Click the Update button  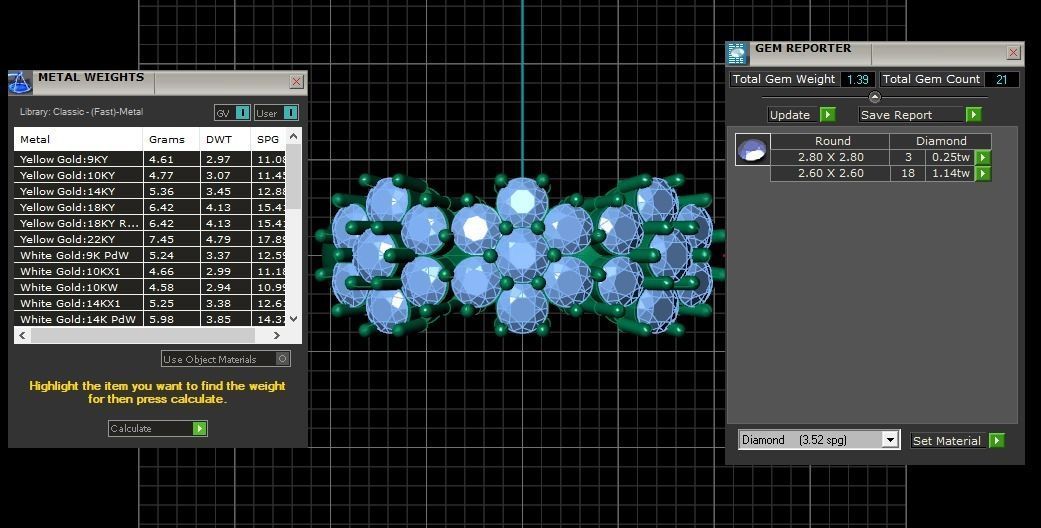tap(801, 114)
